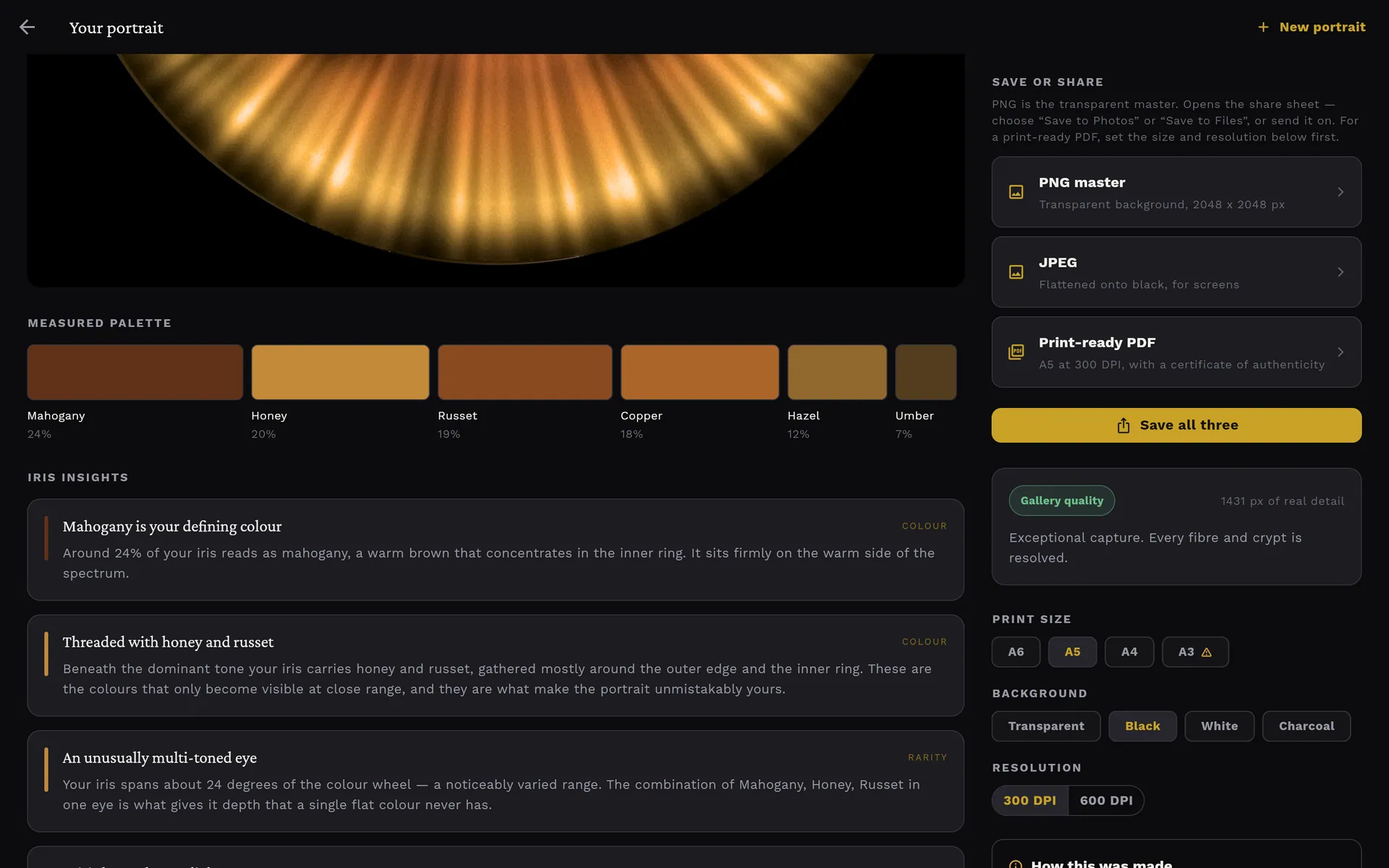1389x868 pixels.
Task: Select A4 print size
Action: tap(1129, 652)
